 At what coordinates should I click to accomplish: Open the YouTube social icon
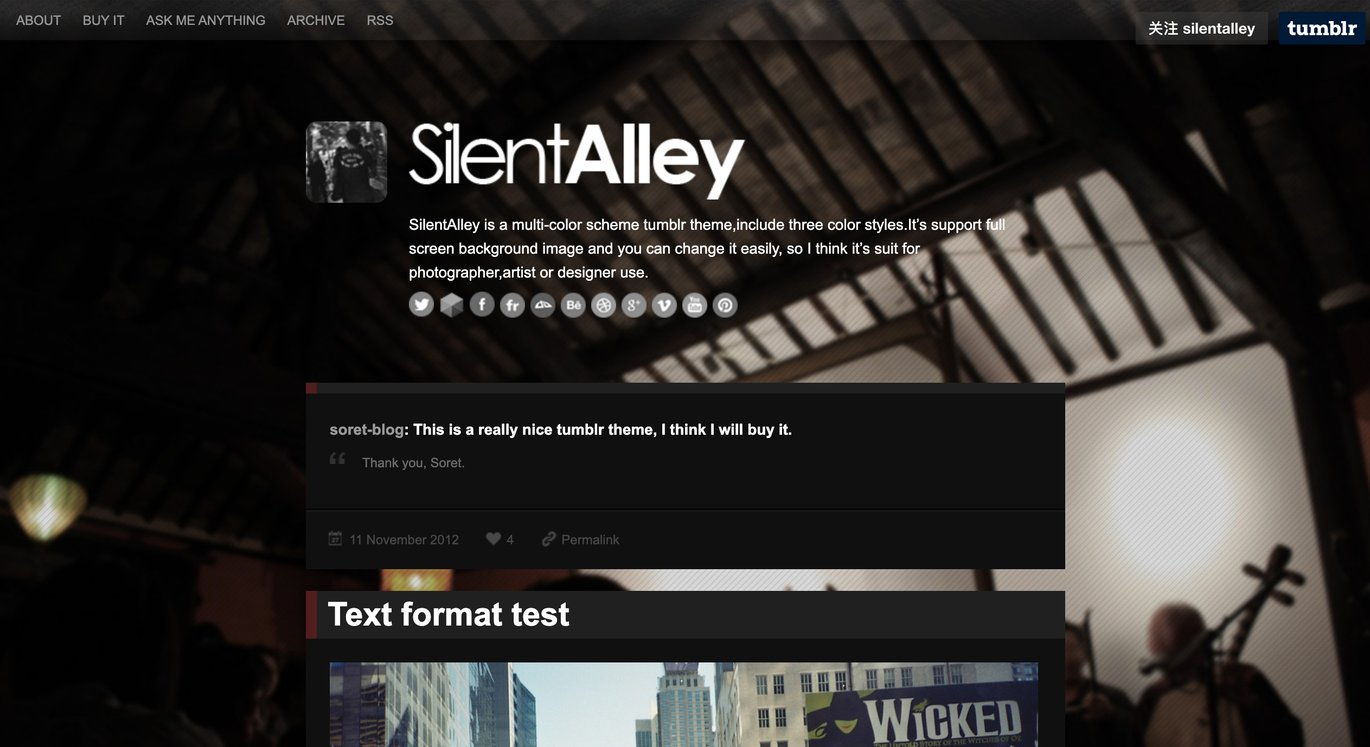point(694,305)
